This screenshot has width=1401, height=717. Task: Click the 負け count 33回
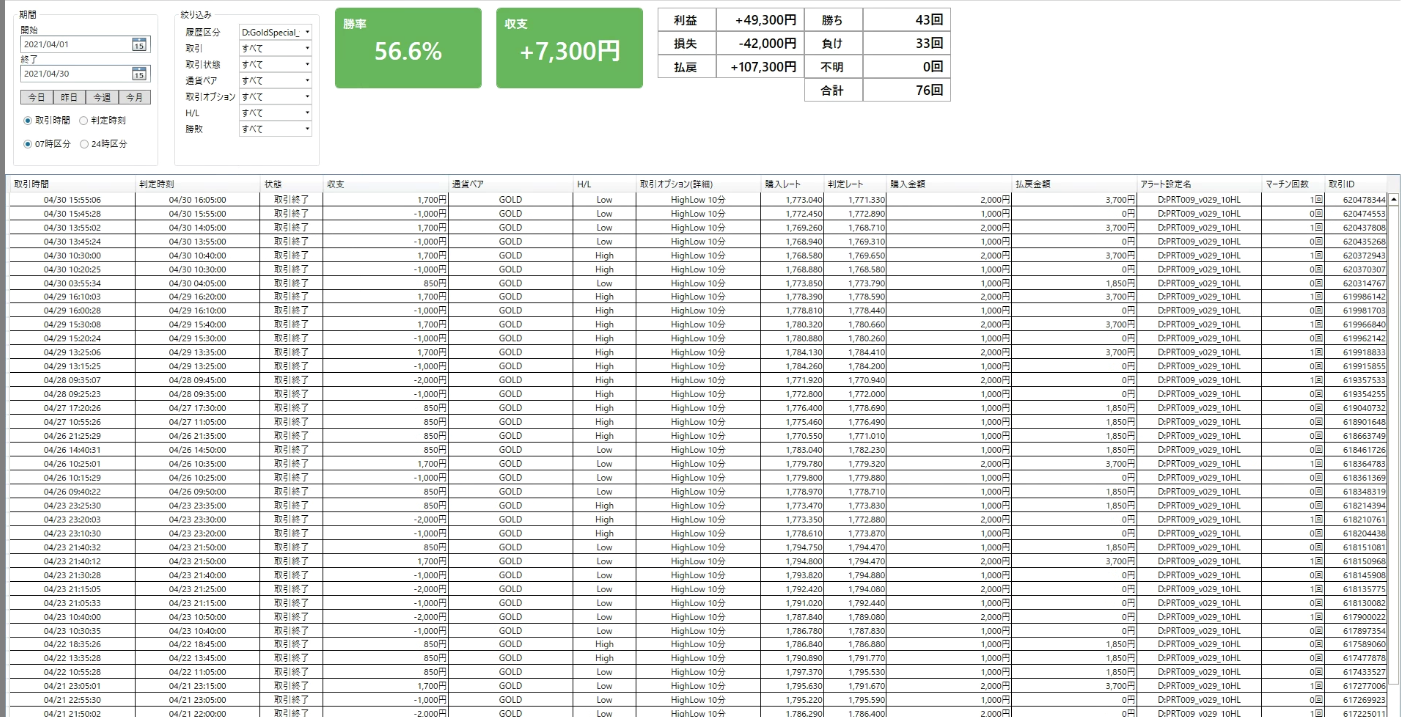(x=906, y=43)
